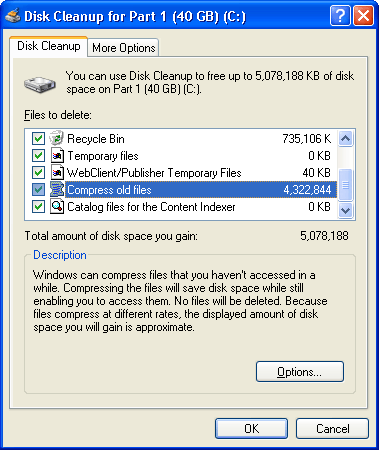Select the Disk Cleanup tab
This screenshot has height=450, width=379.
tap(49, 46)
